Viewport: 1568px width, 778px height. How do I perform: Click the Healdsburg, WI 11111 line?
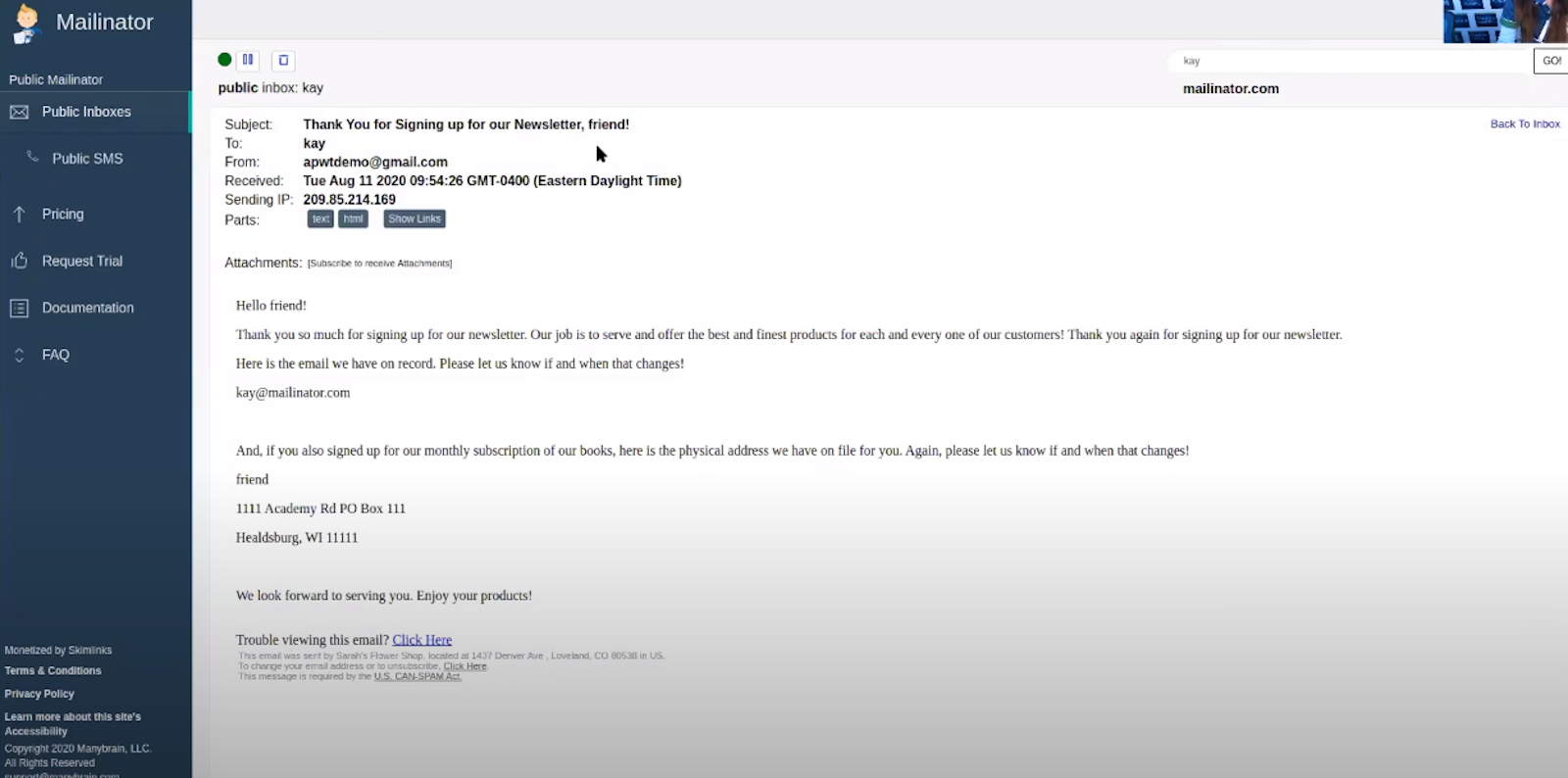click(x=297, y=538)
